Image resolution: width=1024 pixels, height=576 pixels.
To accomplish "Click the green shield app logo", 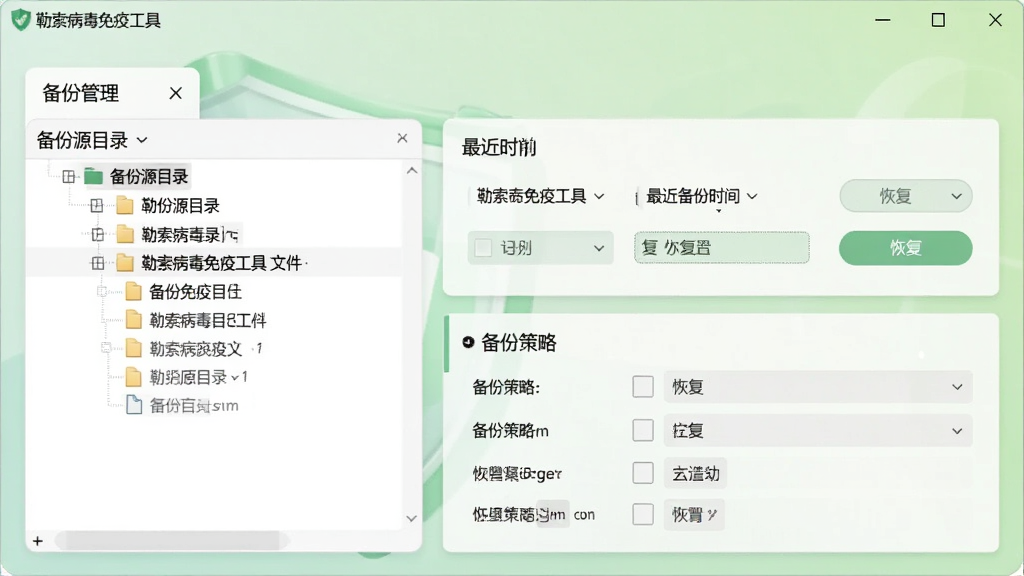I will pyautogui.click(x=20, y=20).
